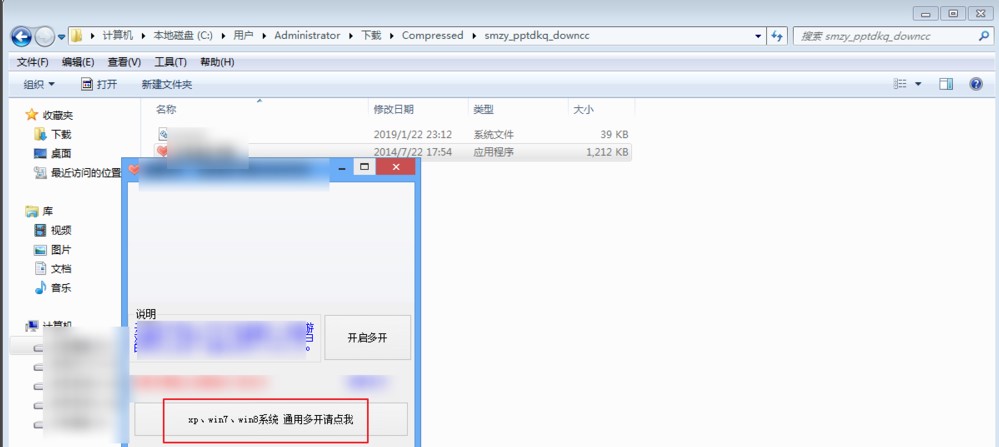This screenshot has width=999, height=447.
Task: Click the blue help question-mark icon
Action: click(976, 84)
